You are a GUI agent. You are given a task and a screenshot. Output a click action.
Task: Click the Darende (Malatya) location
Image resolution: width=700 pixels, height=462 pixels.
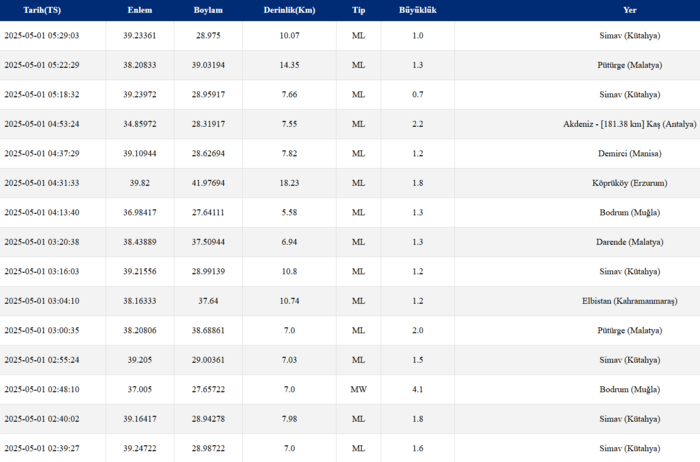(630, 242)
